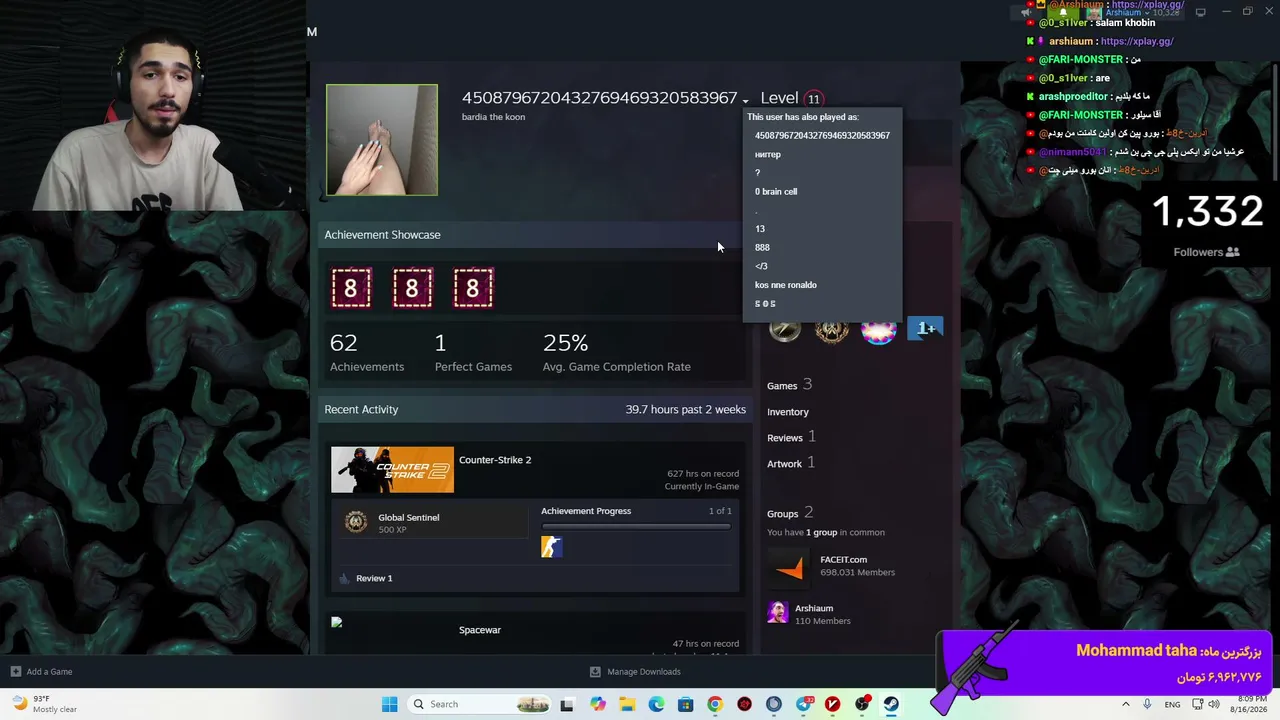Screen dimensions: 1280x720
Task: Launch Google Chrome from the taskbar
Action: pyautogui.click(x=714, y=704)
